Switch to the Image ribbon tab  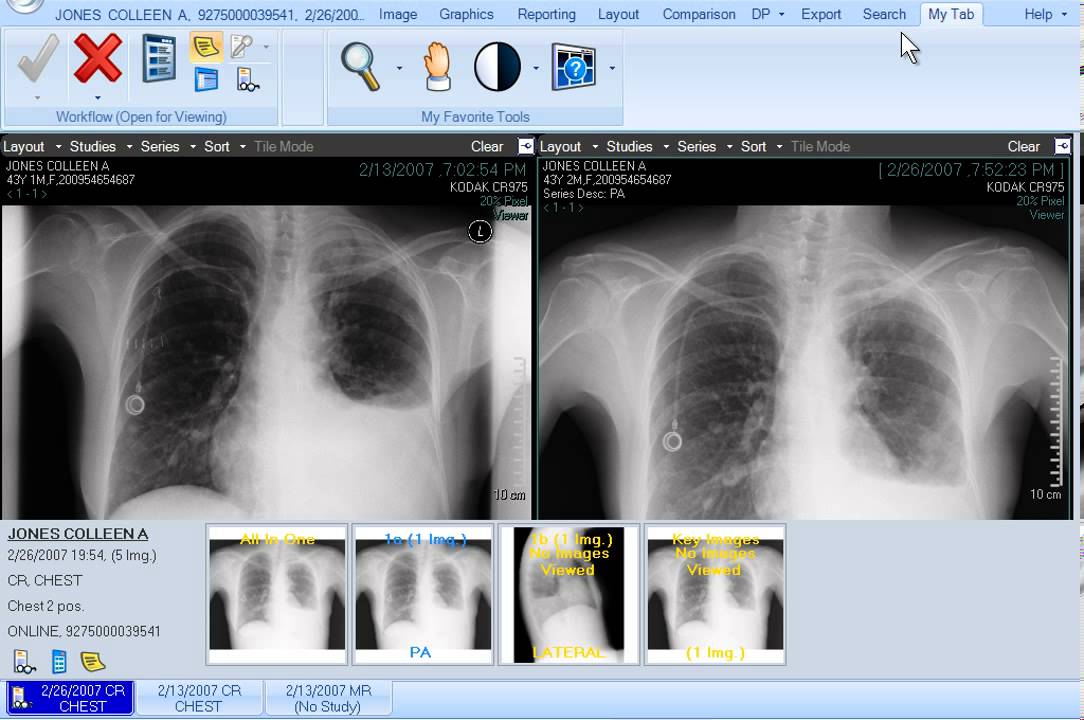tap(398, 14)
